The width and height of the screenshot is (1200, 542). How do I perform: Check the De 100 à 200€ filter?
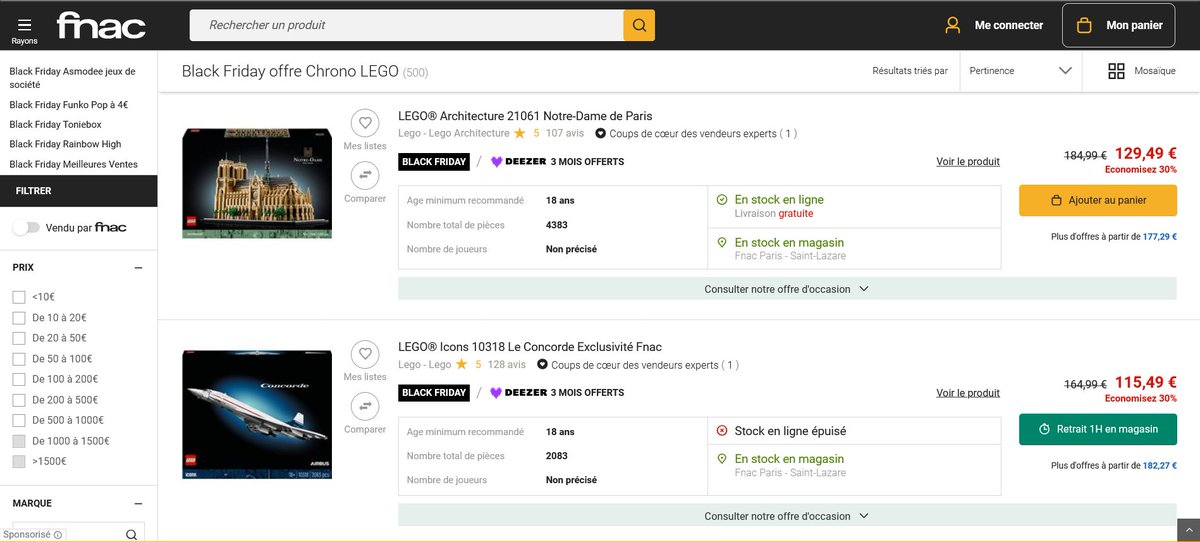(x=18, y=379)
